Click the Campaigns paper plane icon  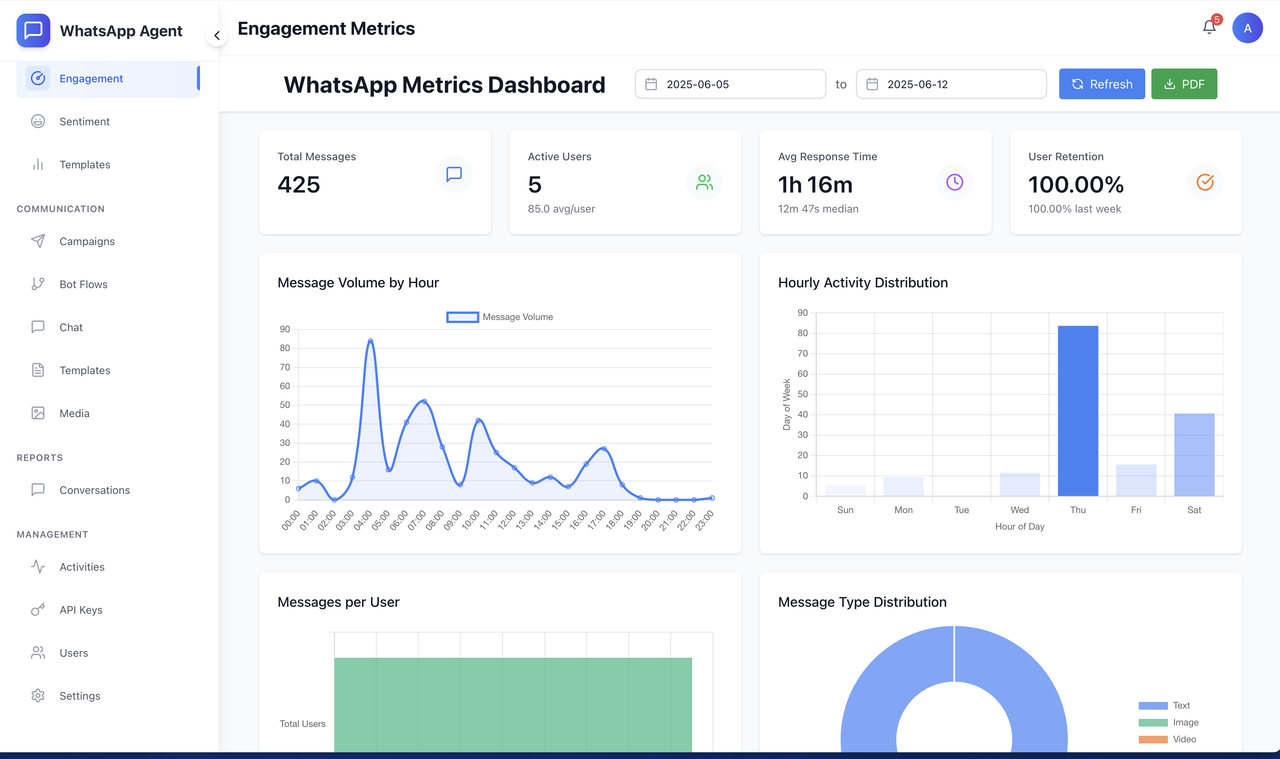tap(38, 241)
